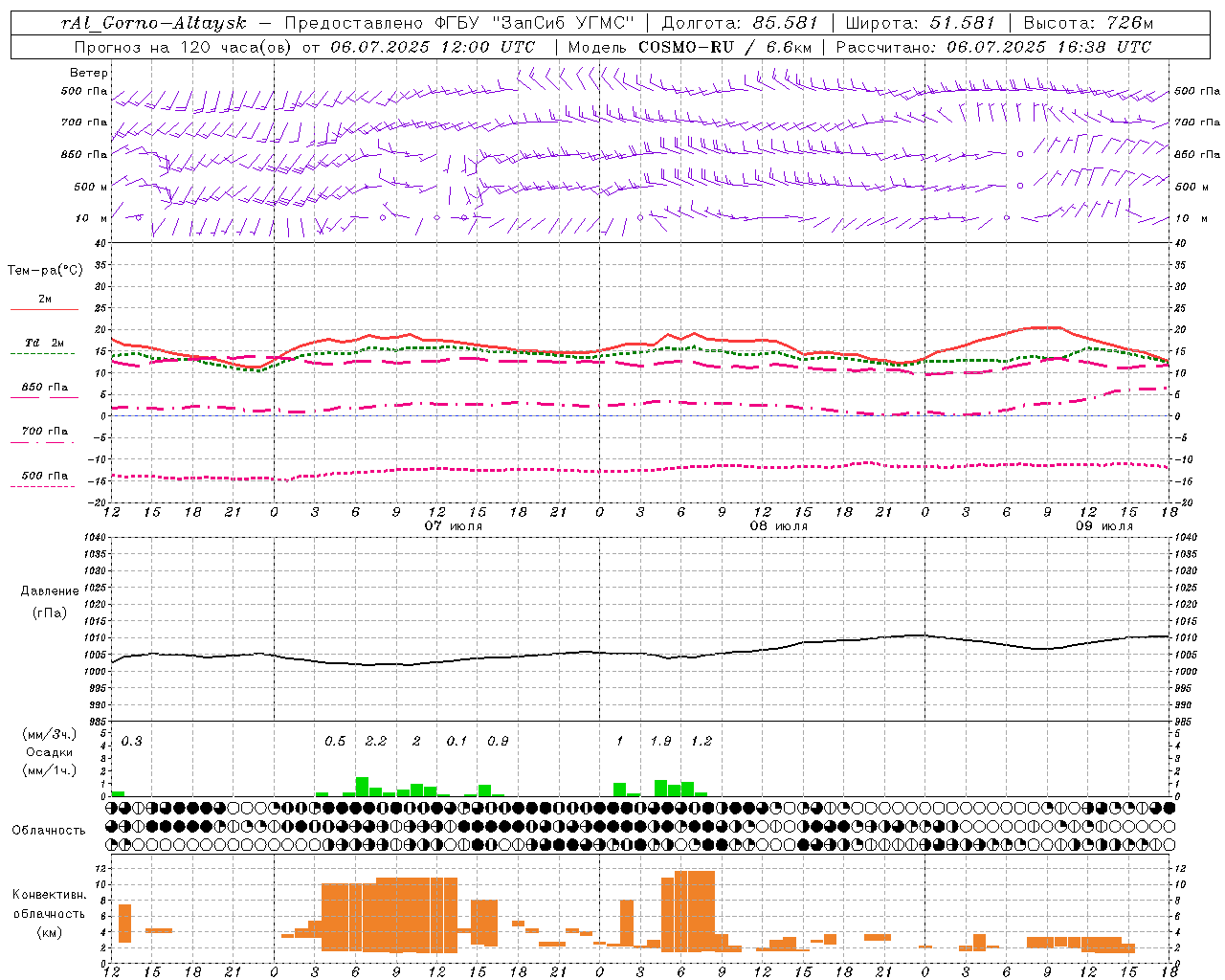Click the elevation text Высота: 726м

tap(1088, 23)
